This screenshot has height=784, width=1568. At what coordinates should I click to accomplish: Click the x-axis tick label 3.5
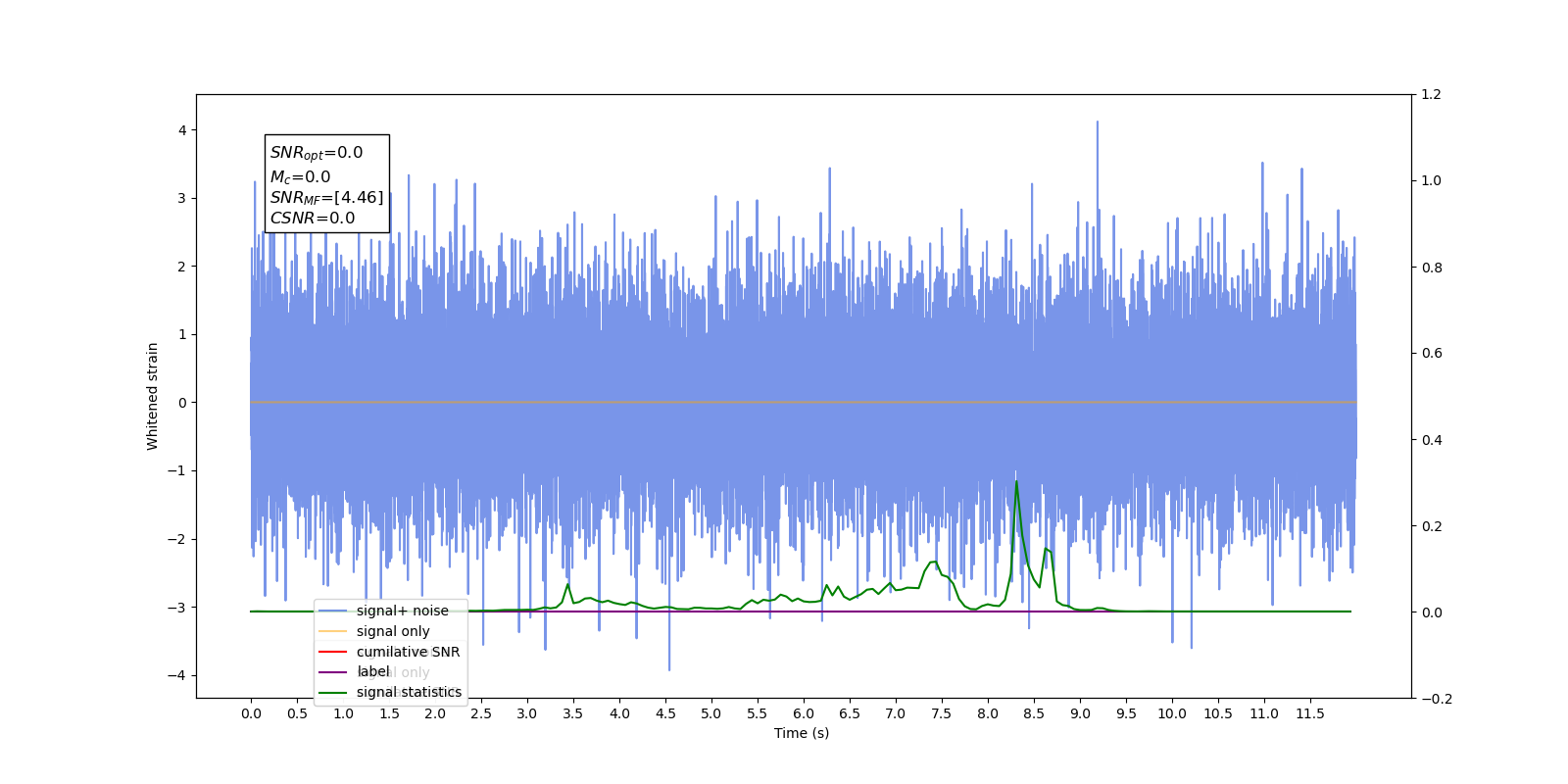pos(573,713)
